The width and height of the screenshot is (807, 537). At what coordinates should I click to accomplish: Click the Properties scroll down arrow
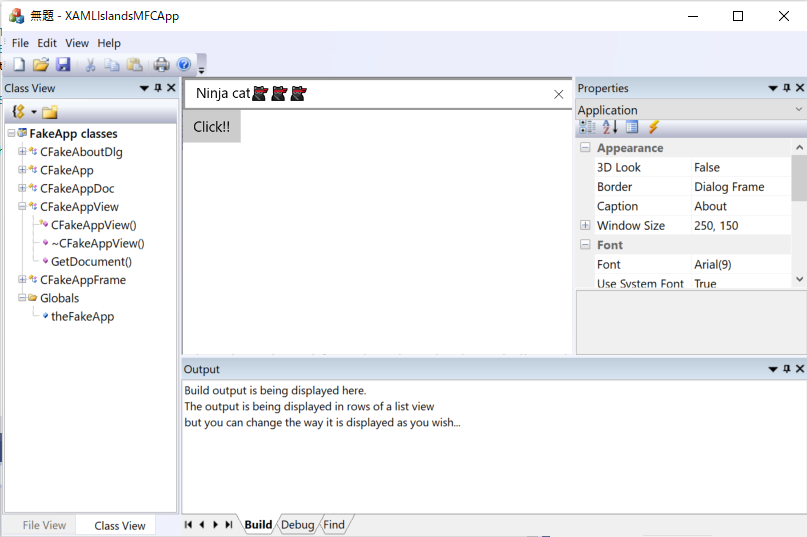tap(799, 279)
